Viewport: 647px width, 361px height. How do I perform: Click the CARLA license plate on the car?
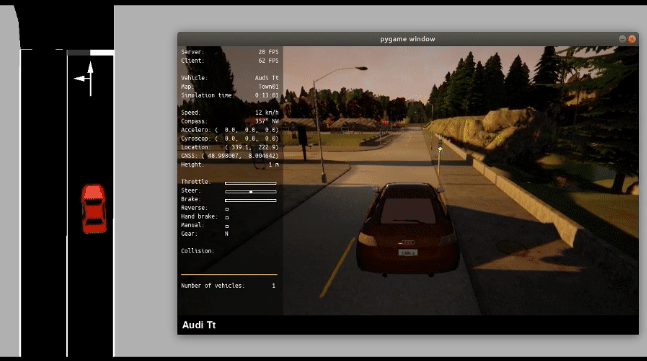408,252
